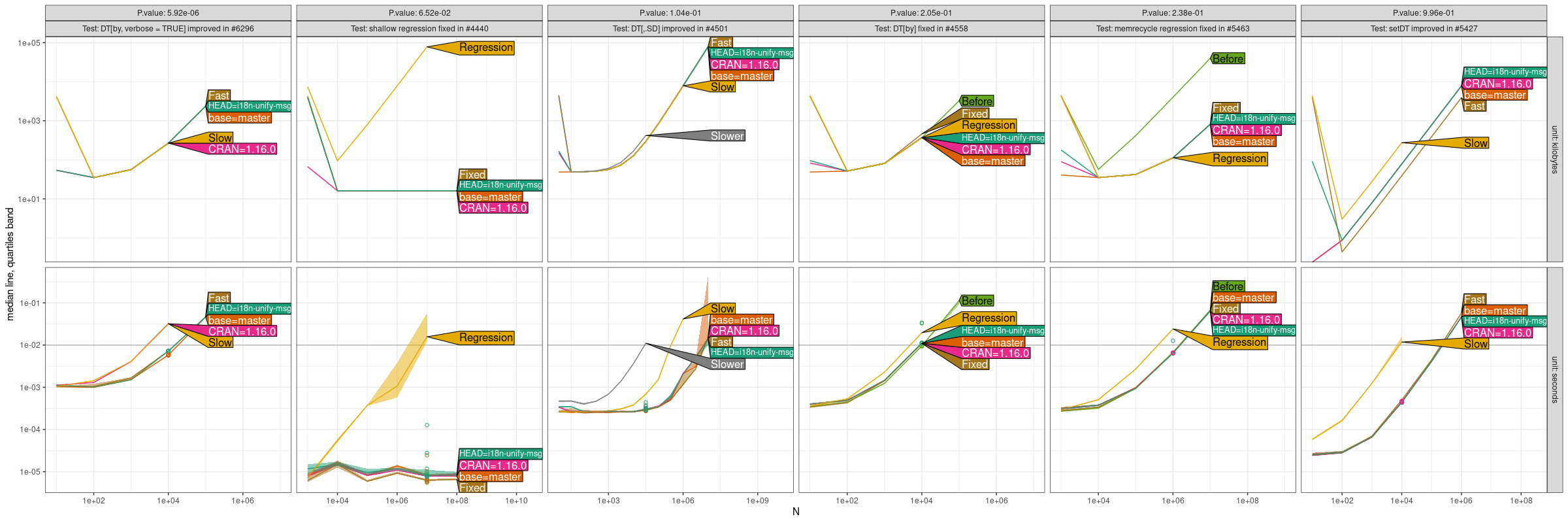Click the 'N' x-axis title
The width and height of the screenshot is (1568, 523).
tap(796, 512)
